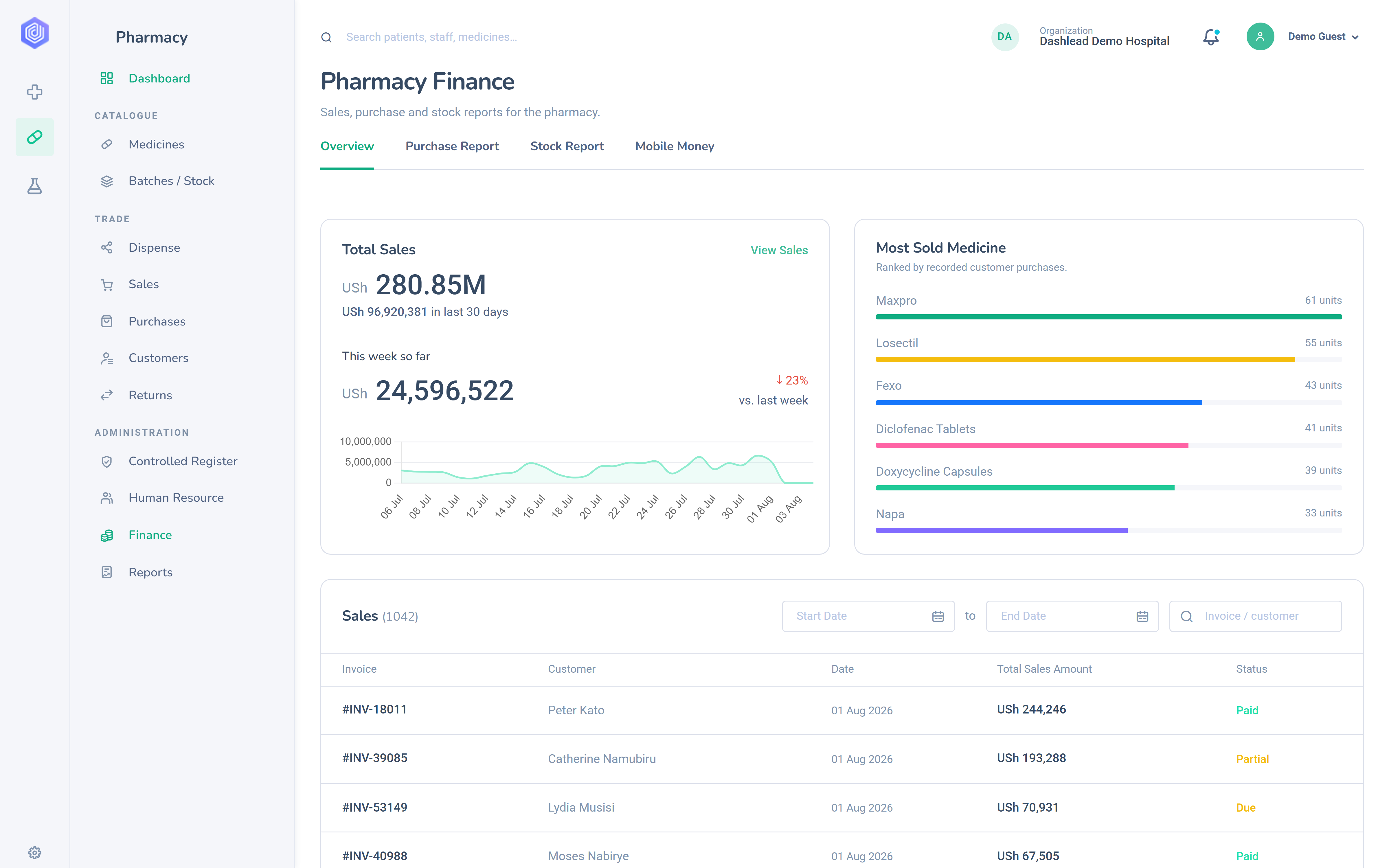
Task: Open the Mobile Money tab
Action: pos(675,146)
